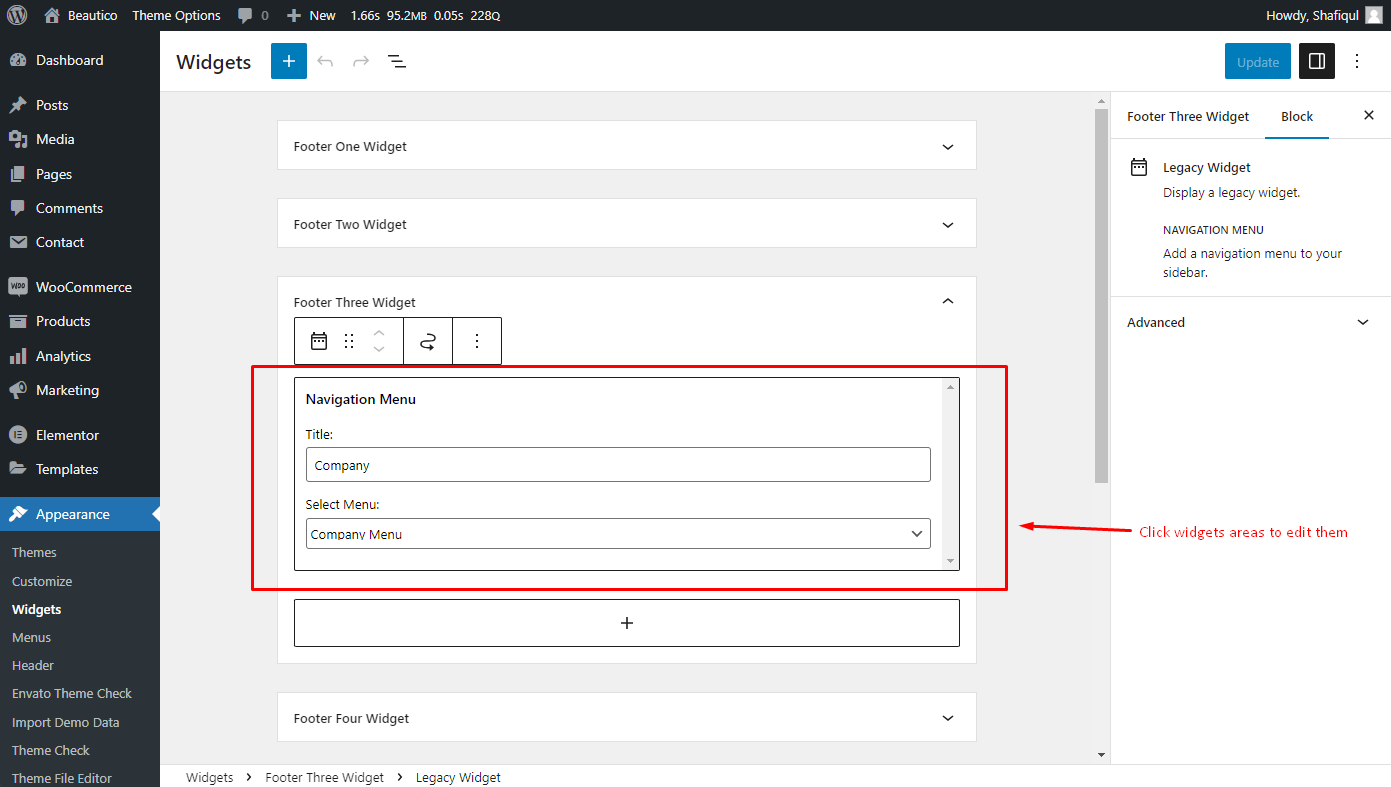Viewport: 1391px width, 787px height.
Task: Click the widget form inner scrollbar
Action: (x=950, y=474)
